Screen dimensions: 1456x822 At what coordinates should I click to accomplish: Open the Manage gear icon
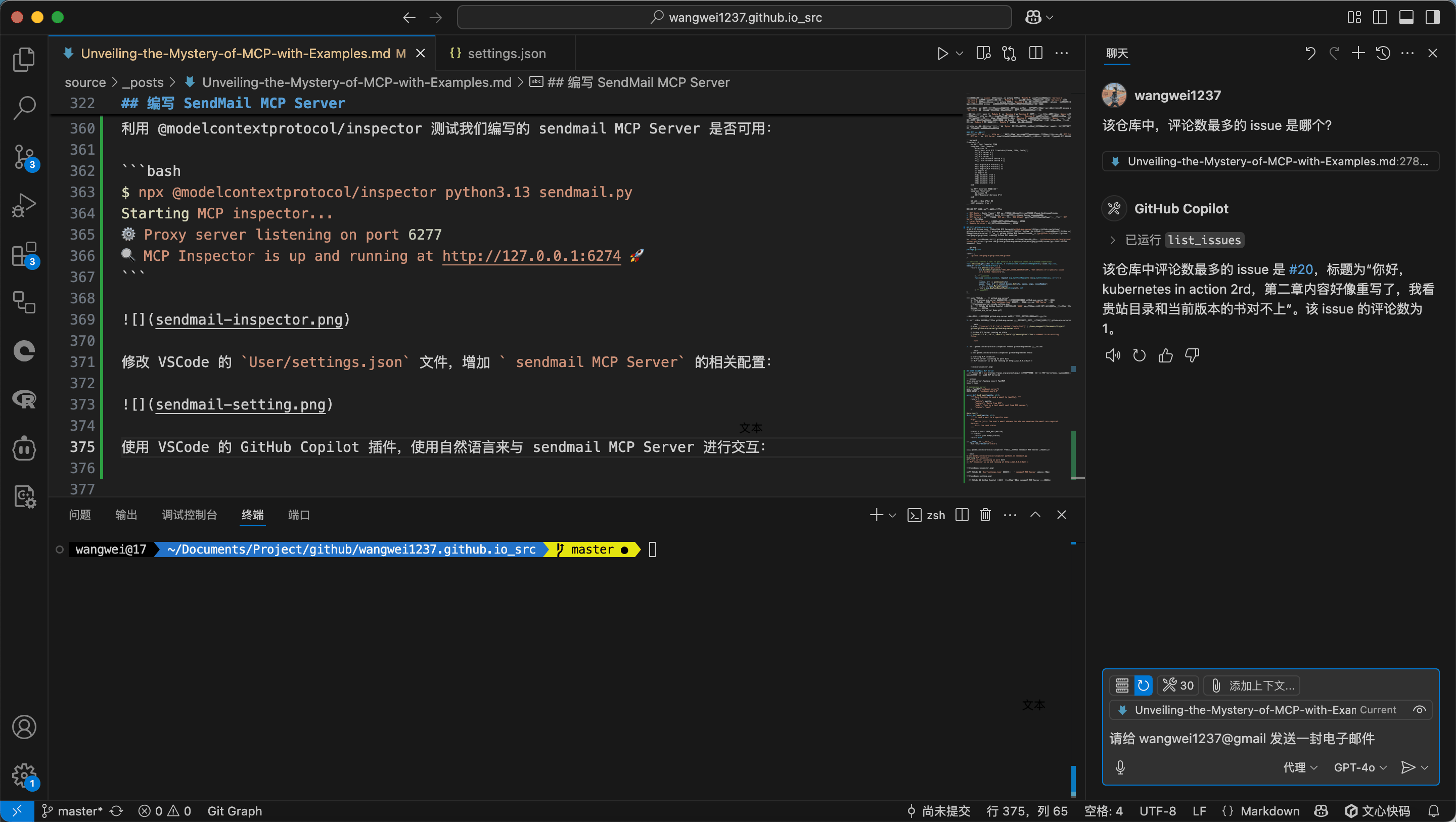pos(24,775)
